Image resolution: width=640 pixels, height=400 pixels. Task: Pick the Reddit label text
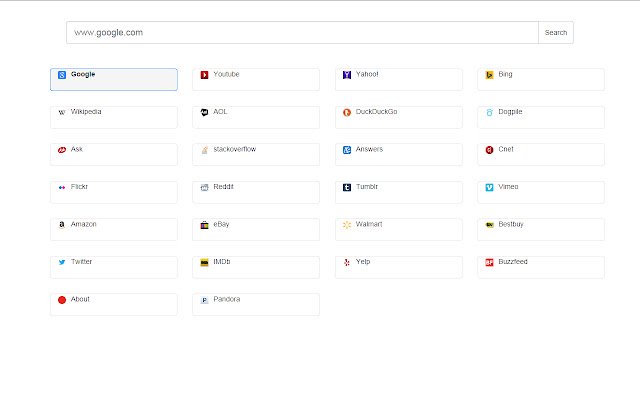pos(223,187)
